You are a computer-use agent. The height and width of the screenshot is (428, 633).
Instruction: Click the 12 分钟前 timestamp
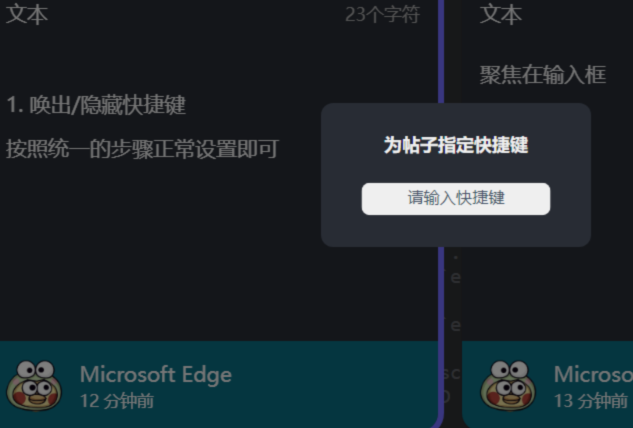(117, 401)
